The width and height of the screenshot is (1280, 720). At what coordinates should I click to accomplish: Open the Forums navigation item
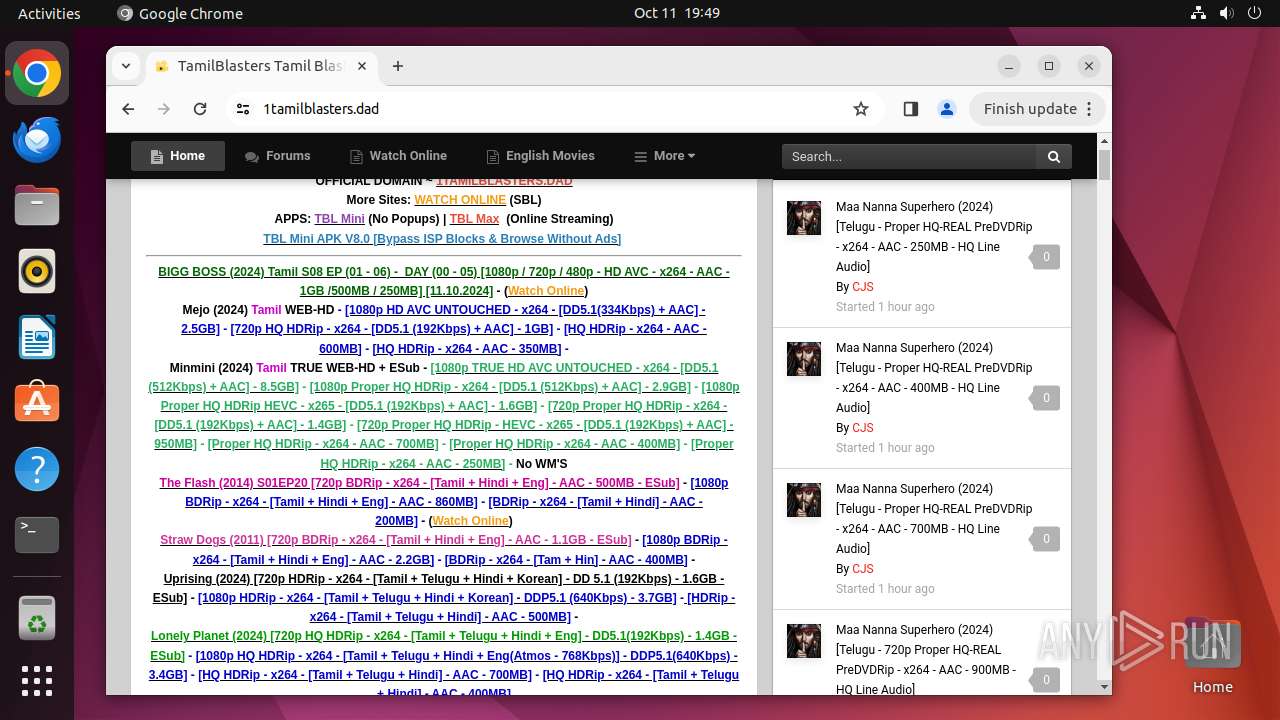point(277,156)
